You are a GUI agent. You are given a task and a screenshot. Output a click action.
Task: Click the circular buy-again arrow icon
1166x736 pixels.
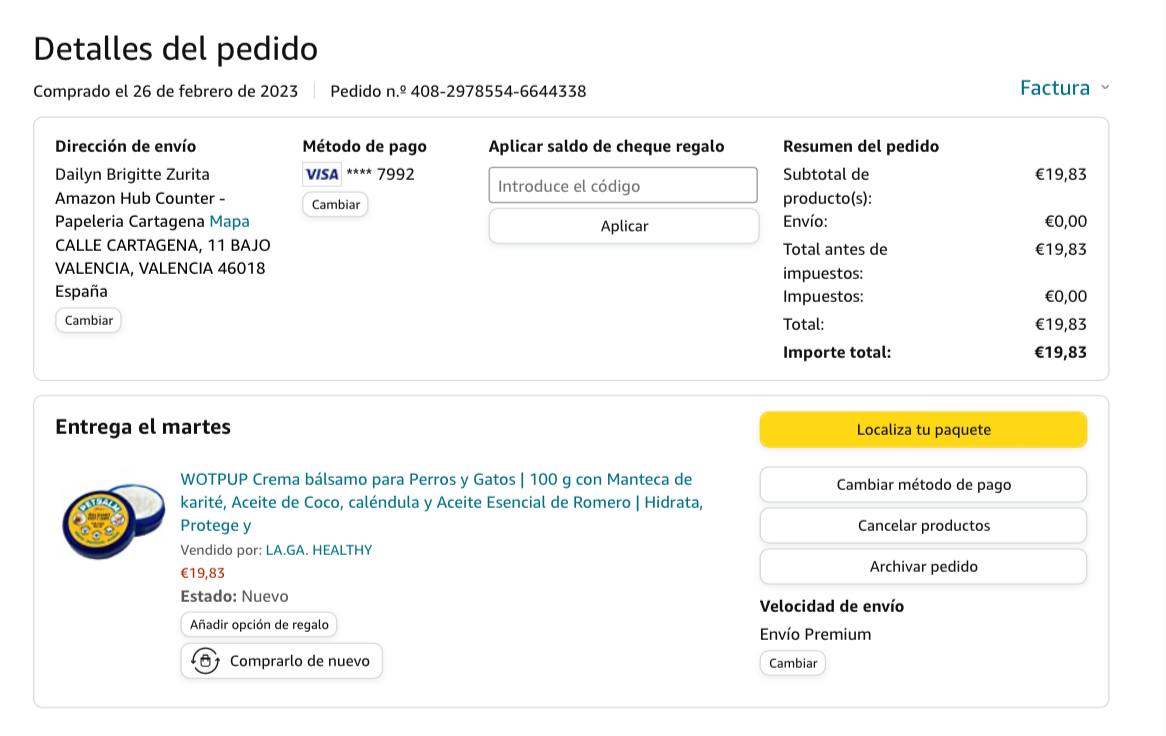(205, 661)
